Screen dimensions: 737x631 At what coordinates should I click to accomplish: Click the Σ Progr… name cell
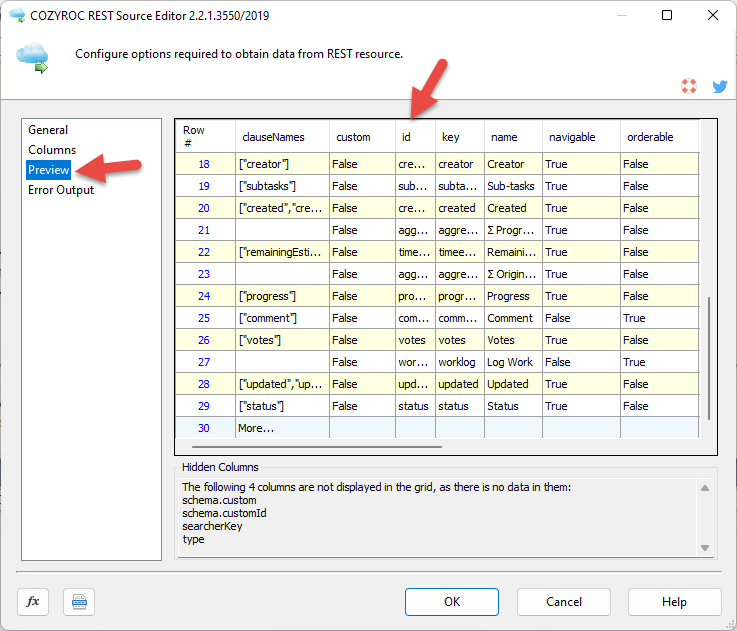tap(513, 230)
